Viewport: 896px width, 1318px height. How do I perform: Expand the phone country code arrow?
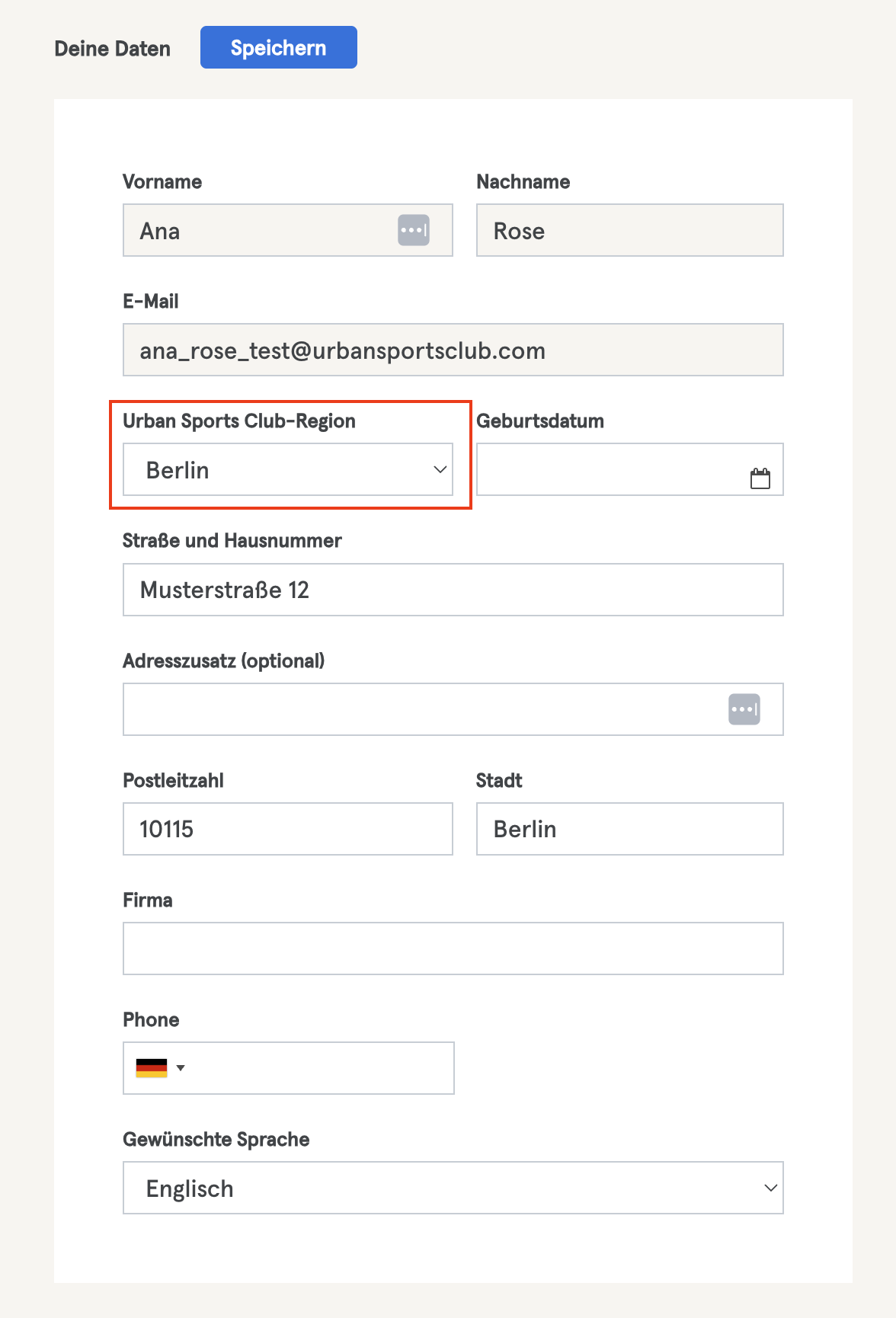(181, 1068)
